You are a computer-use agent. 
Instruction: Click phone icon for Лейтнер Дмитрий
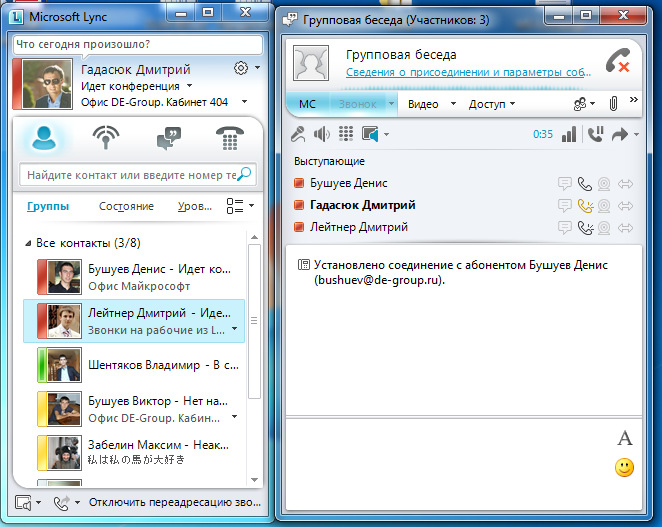[586, 228]
